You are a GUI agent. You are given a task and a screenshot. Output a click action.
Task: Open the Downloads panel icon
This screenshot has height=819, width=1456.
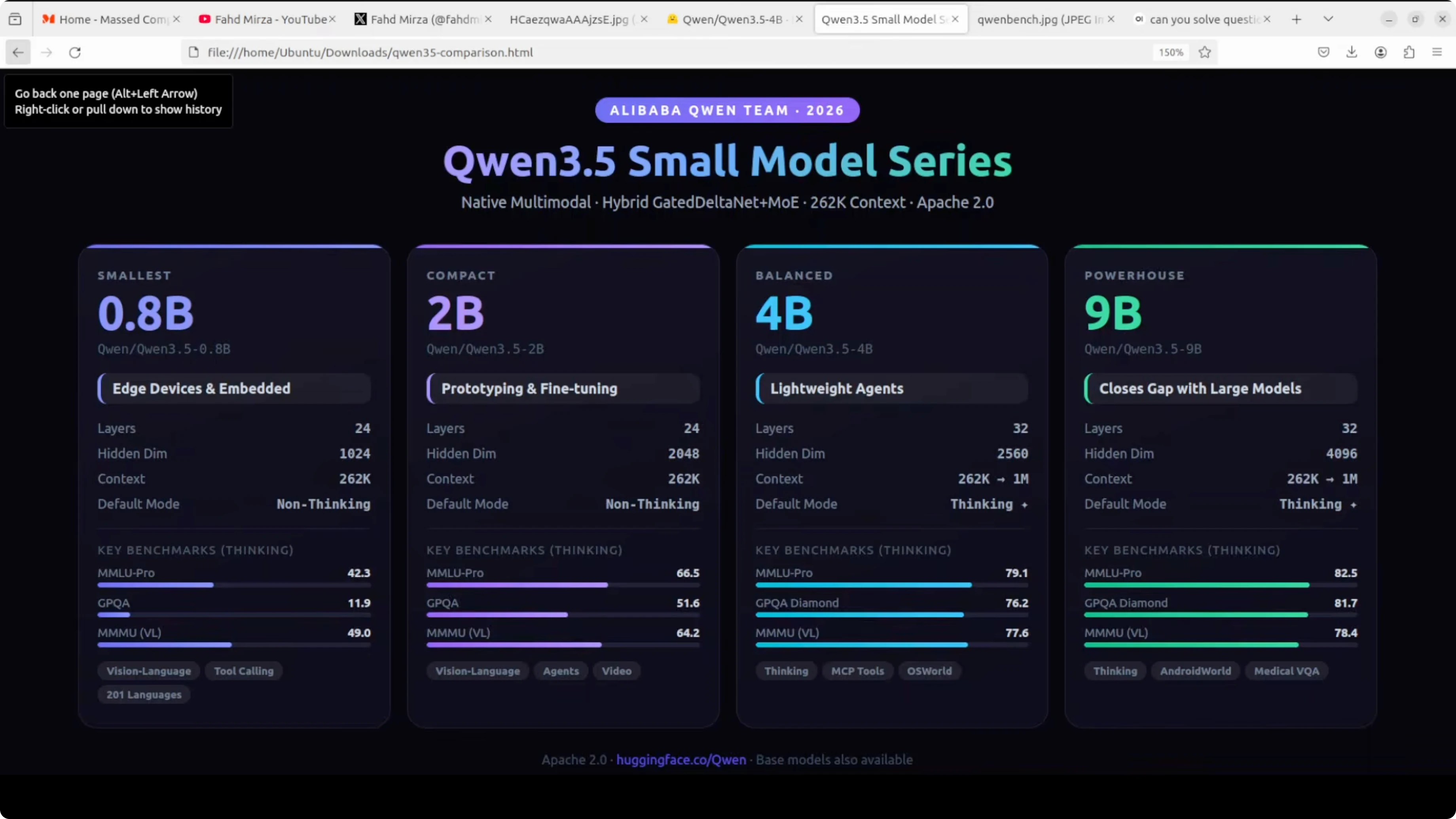tap(1352, 53)
